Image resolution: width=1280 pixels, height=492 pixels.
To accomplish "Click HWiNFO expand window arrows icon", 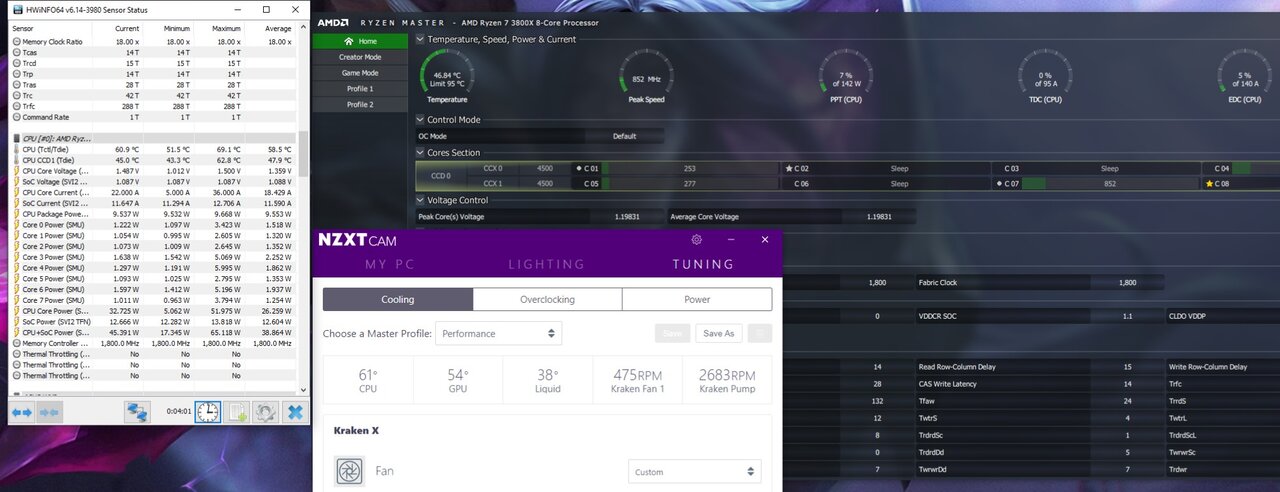I will click(x=21, y=411).
